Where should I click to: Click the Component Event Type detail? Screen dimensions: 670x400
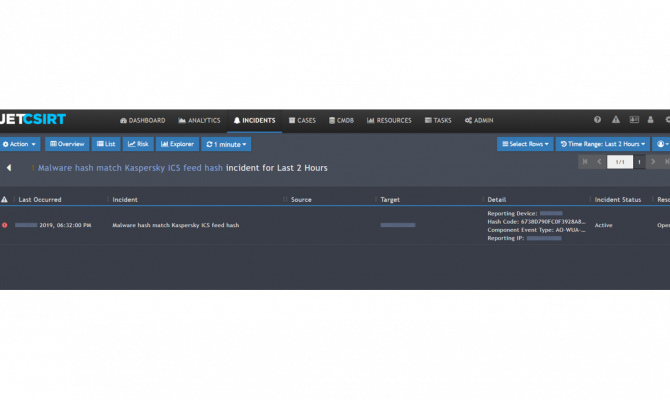(x=536, y=230)
